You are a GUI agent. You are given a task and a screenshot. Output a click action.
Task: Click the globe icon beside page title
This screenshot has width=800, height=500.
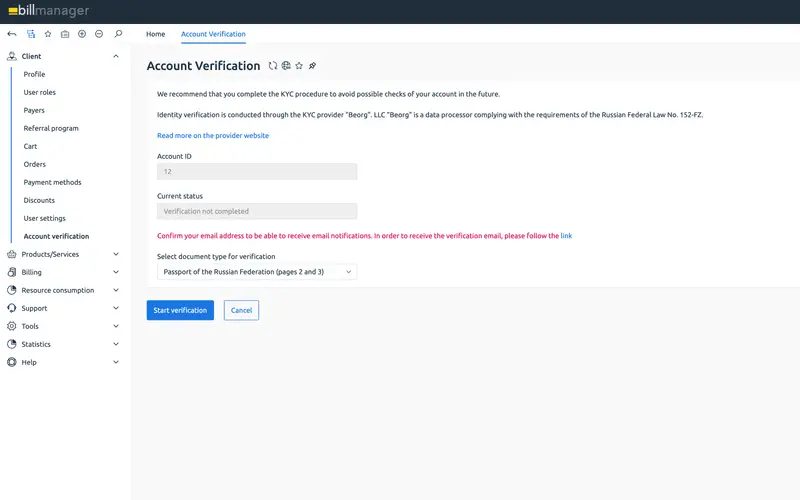[286, 66]
